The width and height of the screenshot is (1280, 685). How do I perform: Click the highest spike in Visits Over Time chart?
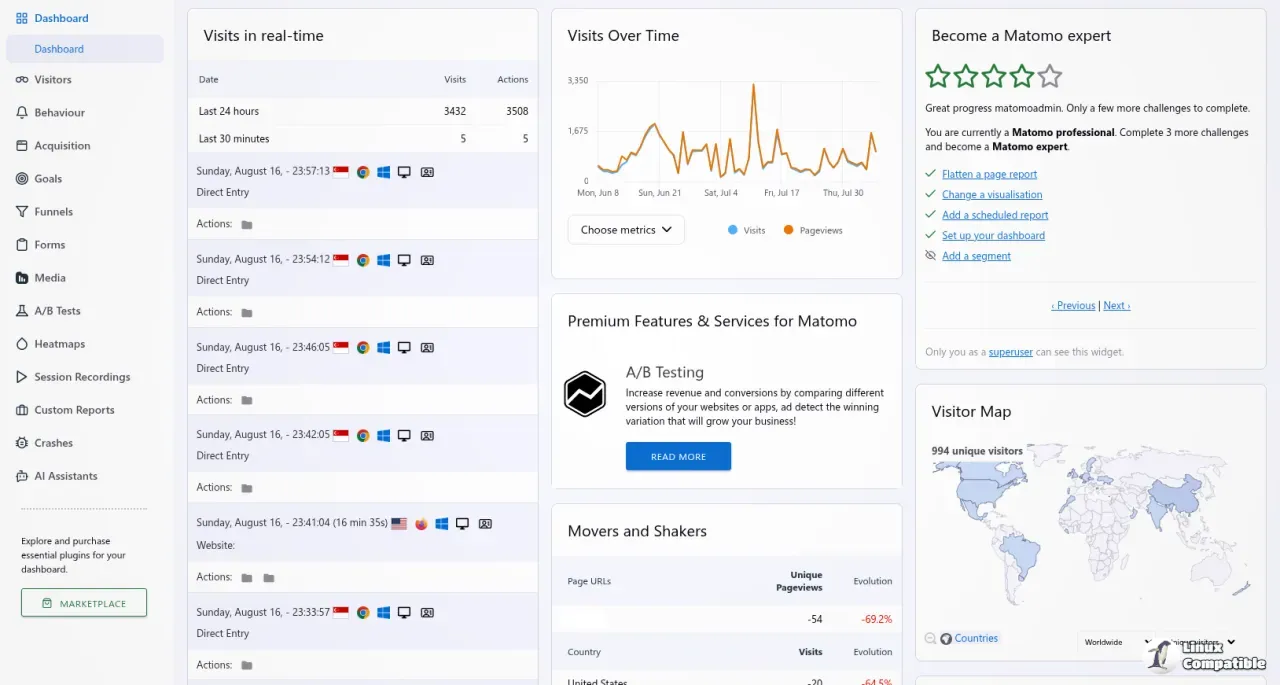(753, 86)
